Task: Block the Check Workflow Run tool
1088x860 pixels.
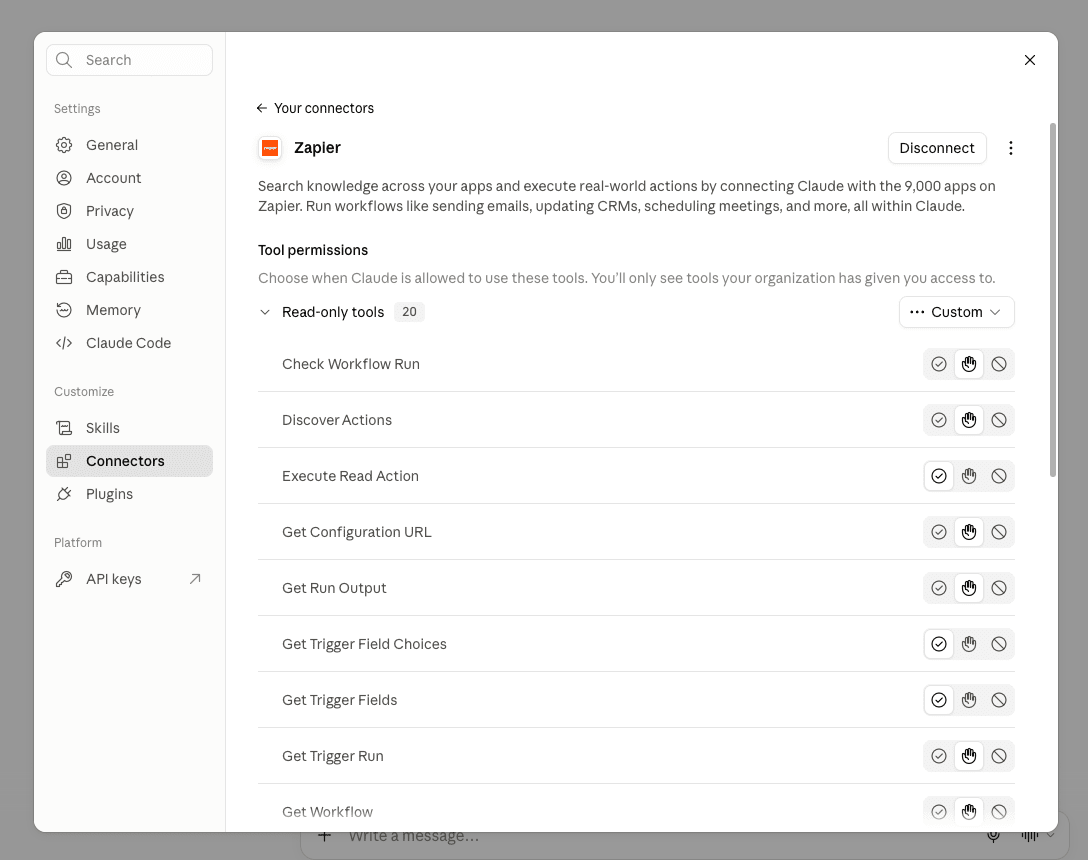Action: [x=998, y=364]
